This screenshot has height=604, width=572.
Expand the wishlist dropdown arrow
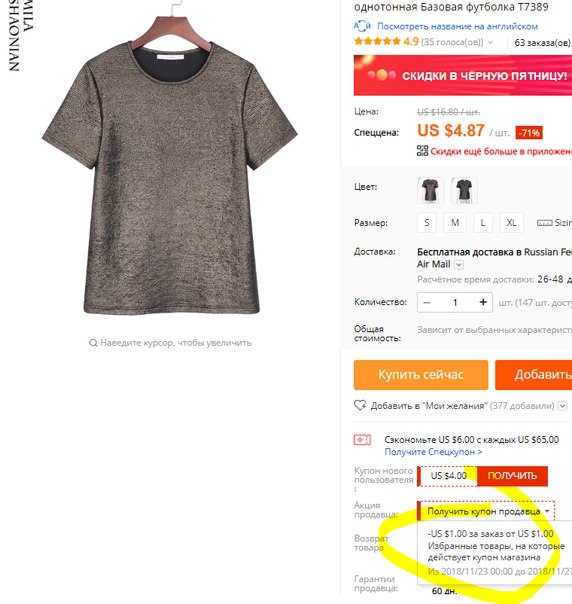click(562, 406)
